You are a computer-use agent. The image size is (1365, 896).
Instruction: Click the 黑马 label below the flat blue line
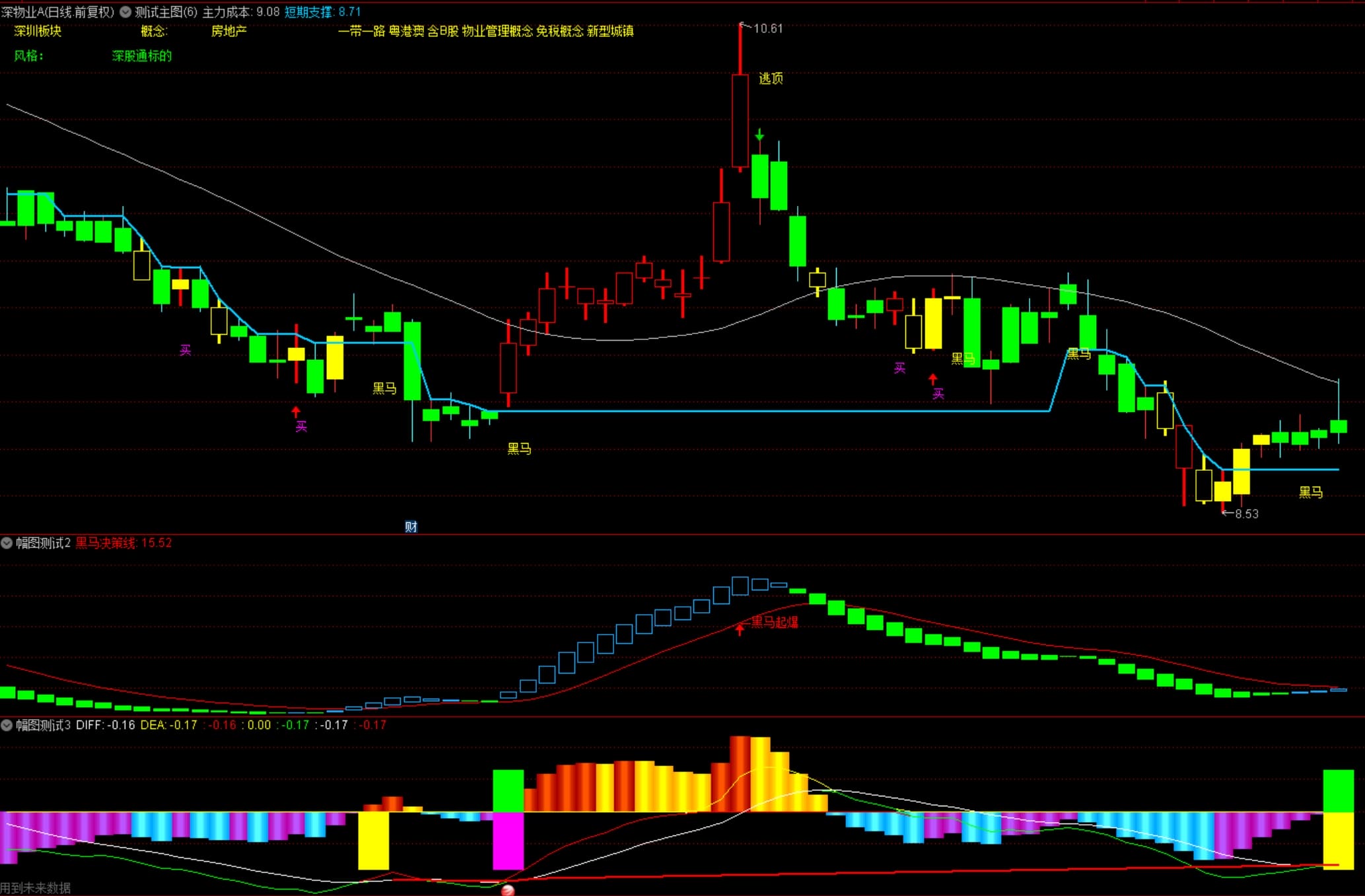(519, 449)
